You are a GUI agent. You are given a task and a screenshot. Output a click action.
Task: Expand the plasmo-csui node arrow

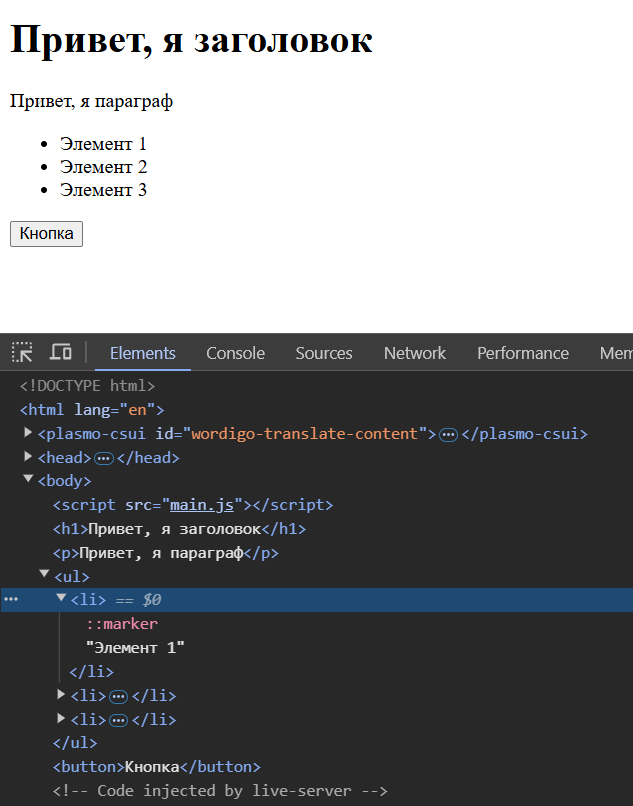click(28, 433)
